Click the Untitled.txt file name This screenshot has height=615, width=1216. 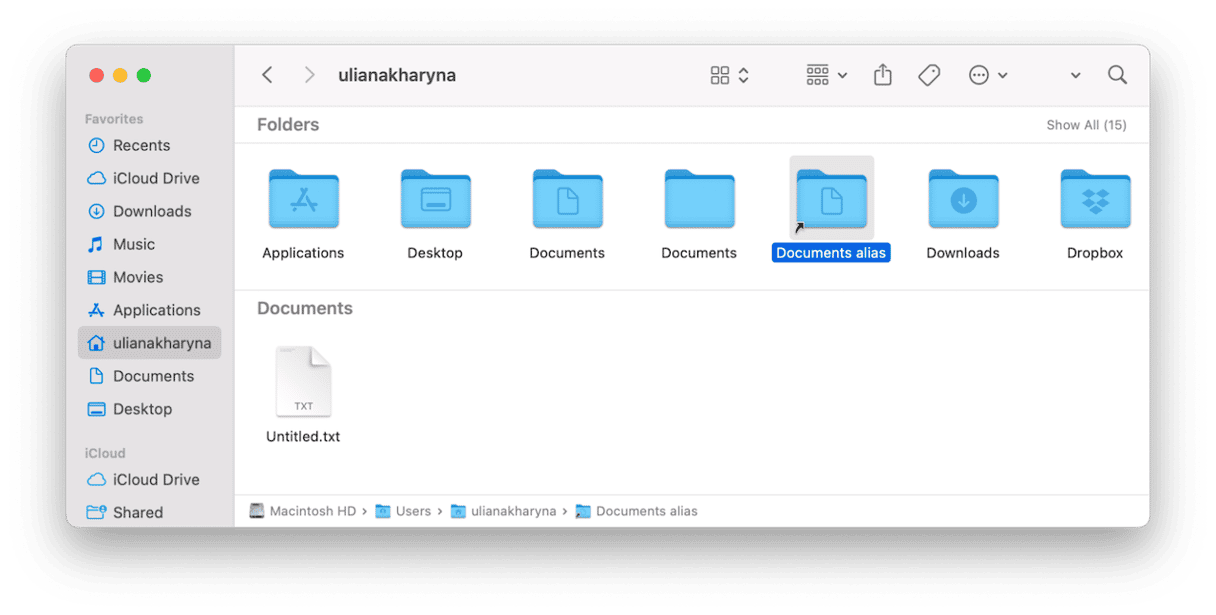pos(303,437)
